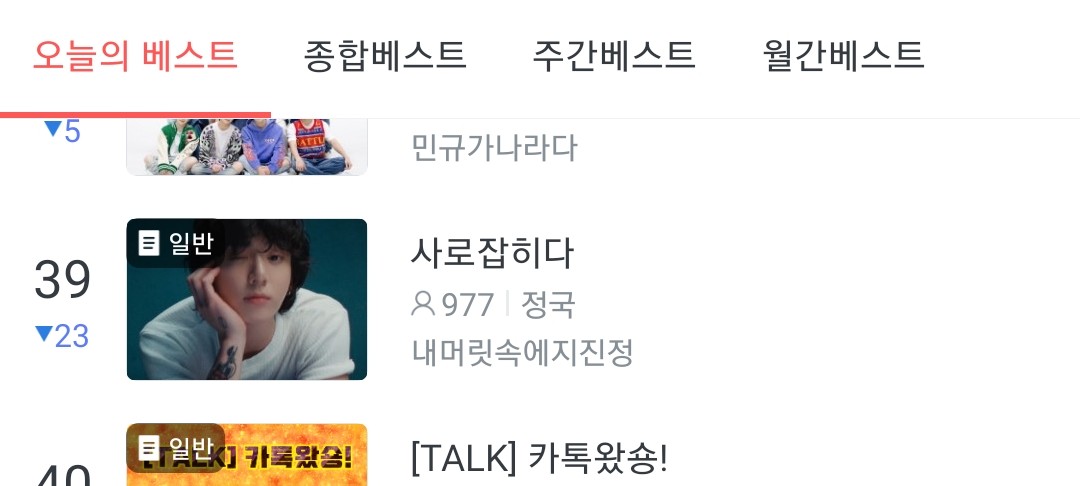
Task: Click the rank number 39
Action: [62, 280]
